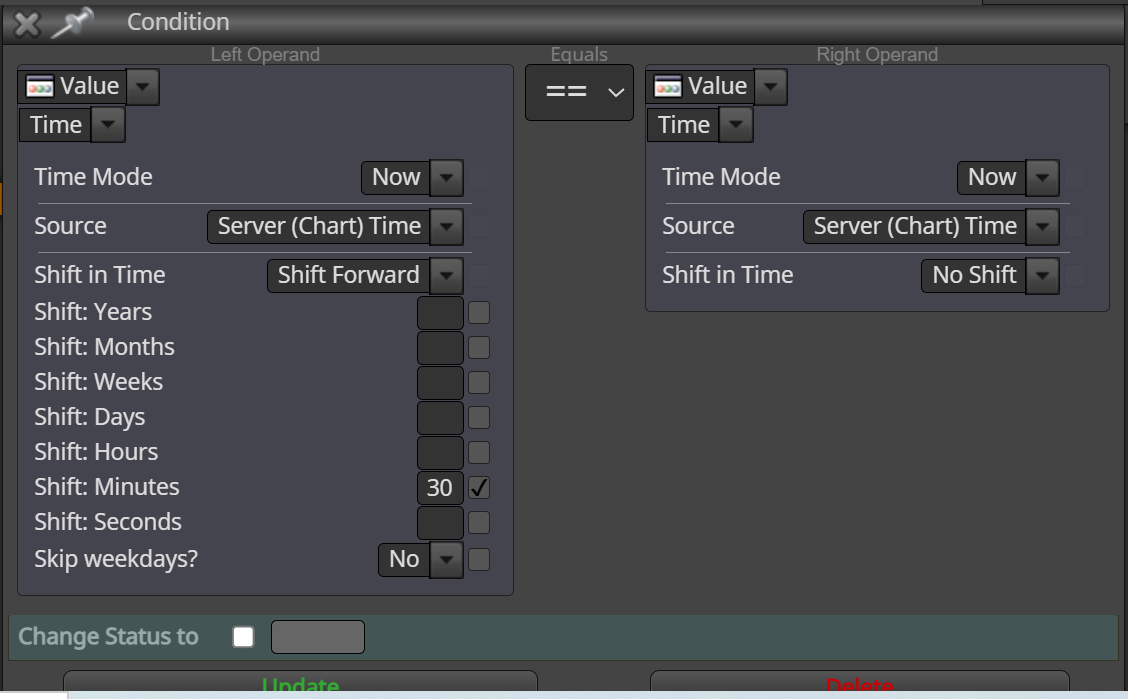Click the Shift: Weeks input field

coord(440,382)
